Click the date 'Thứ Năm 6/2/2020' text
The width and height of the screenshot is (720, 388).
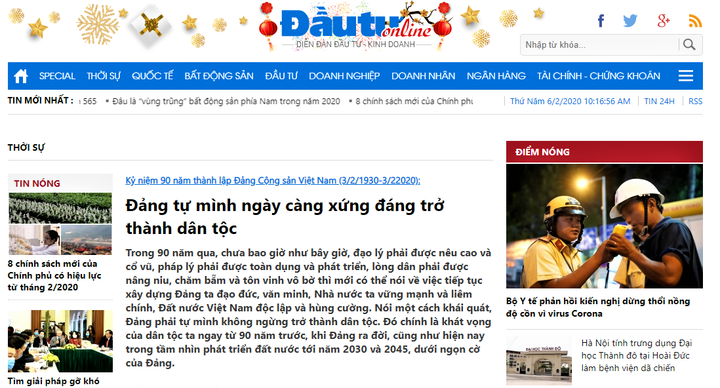point(570,101)
